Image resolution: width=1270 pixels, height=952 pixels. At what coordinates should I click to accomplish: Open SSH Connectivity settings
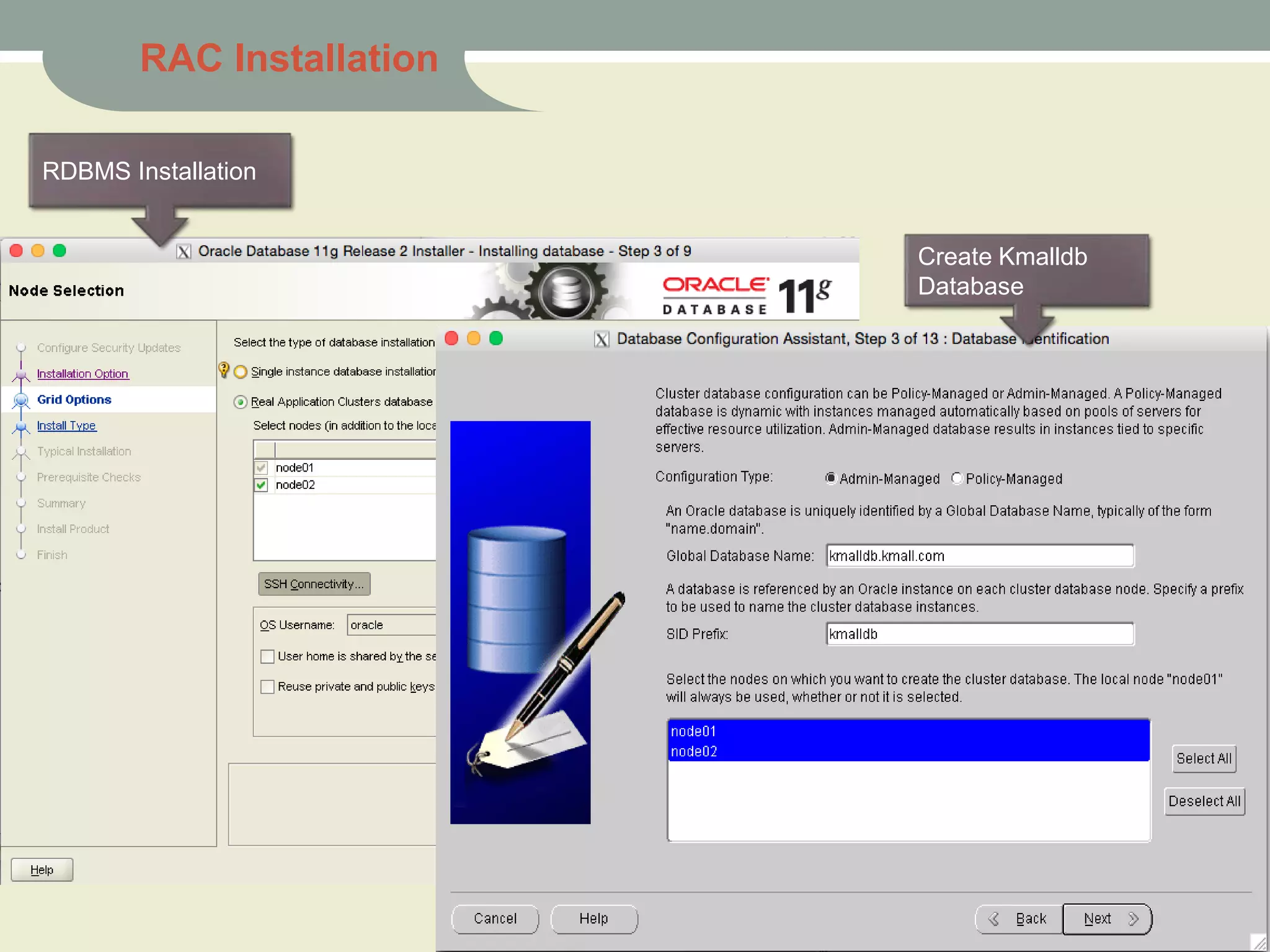(x=314, y=584)
